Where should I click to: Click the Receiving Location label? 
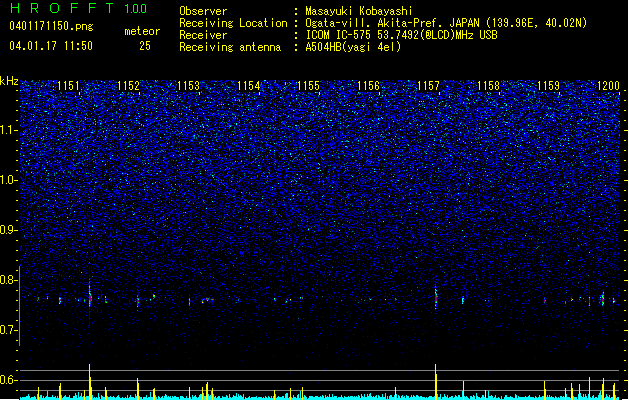[233, 23]
